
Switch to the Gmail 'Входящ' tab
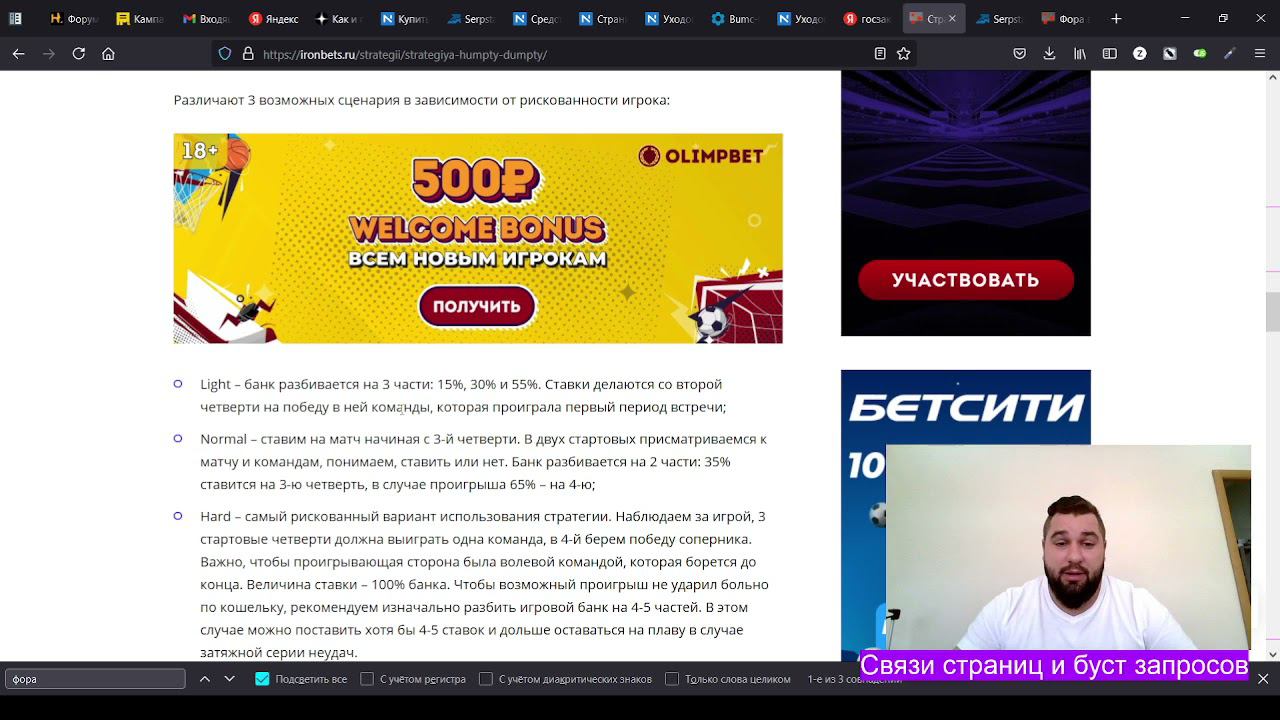[206, 18]
